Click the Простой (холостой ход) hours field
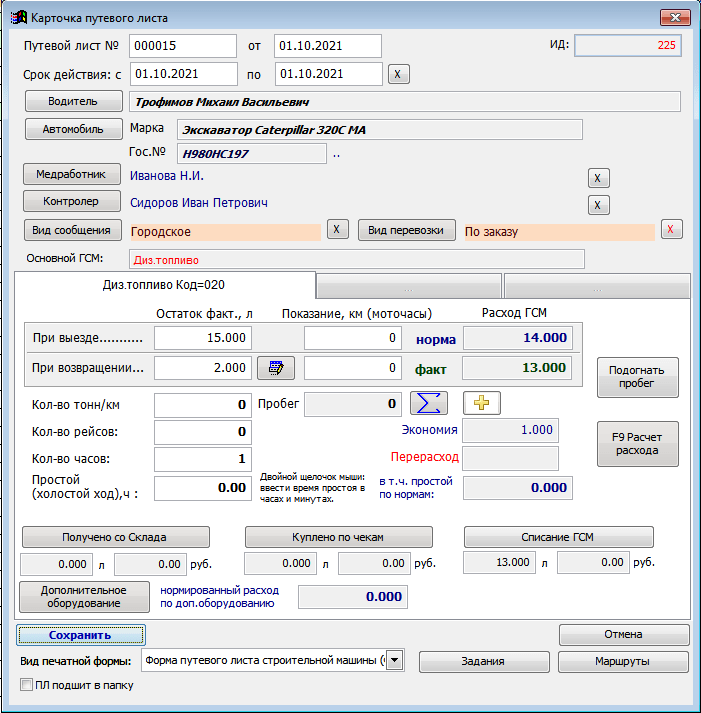Screen dimensions: 701x713 point(203,488)
